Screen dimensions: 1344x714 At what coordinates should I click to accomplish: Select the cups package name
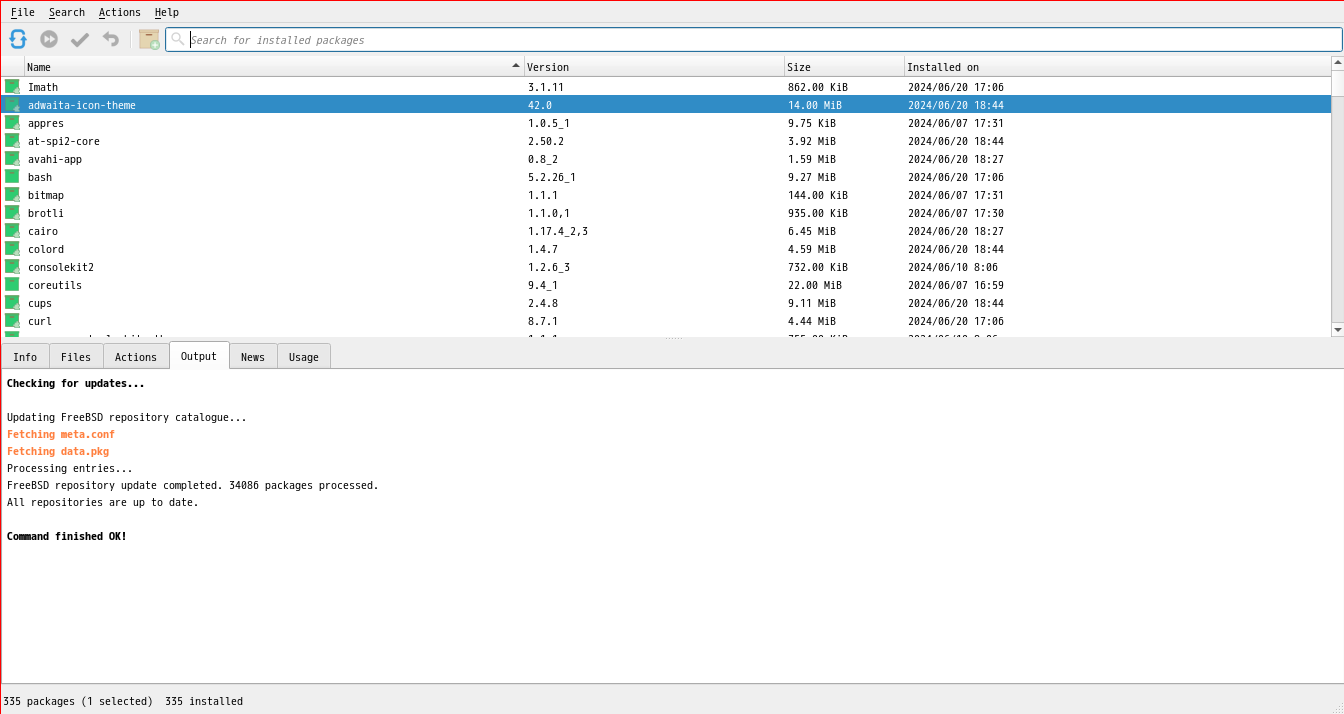coord(40,303)
